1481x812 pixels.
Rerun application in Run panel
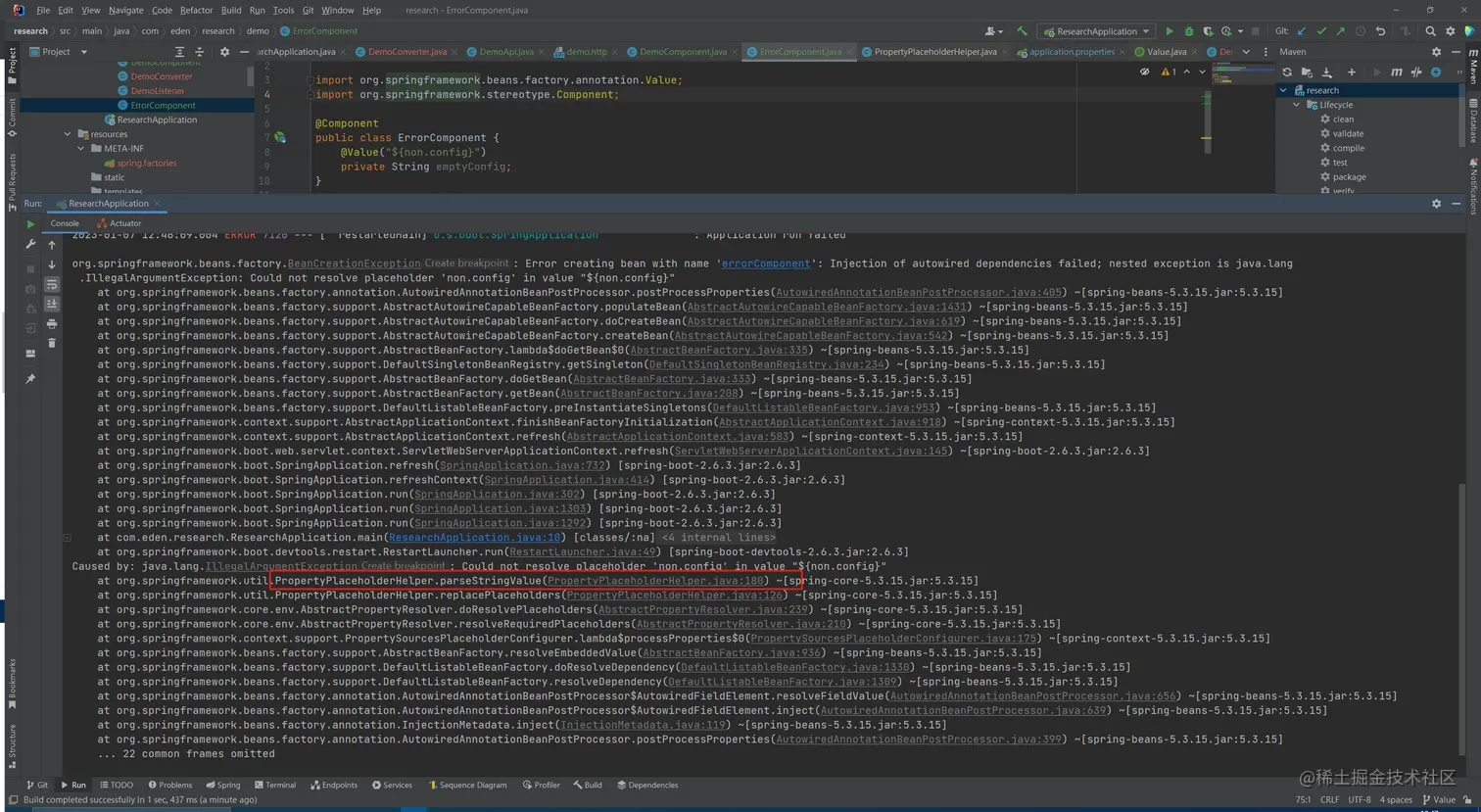(30, 224)
